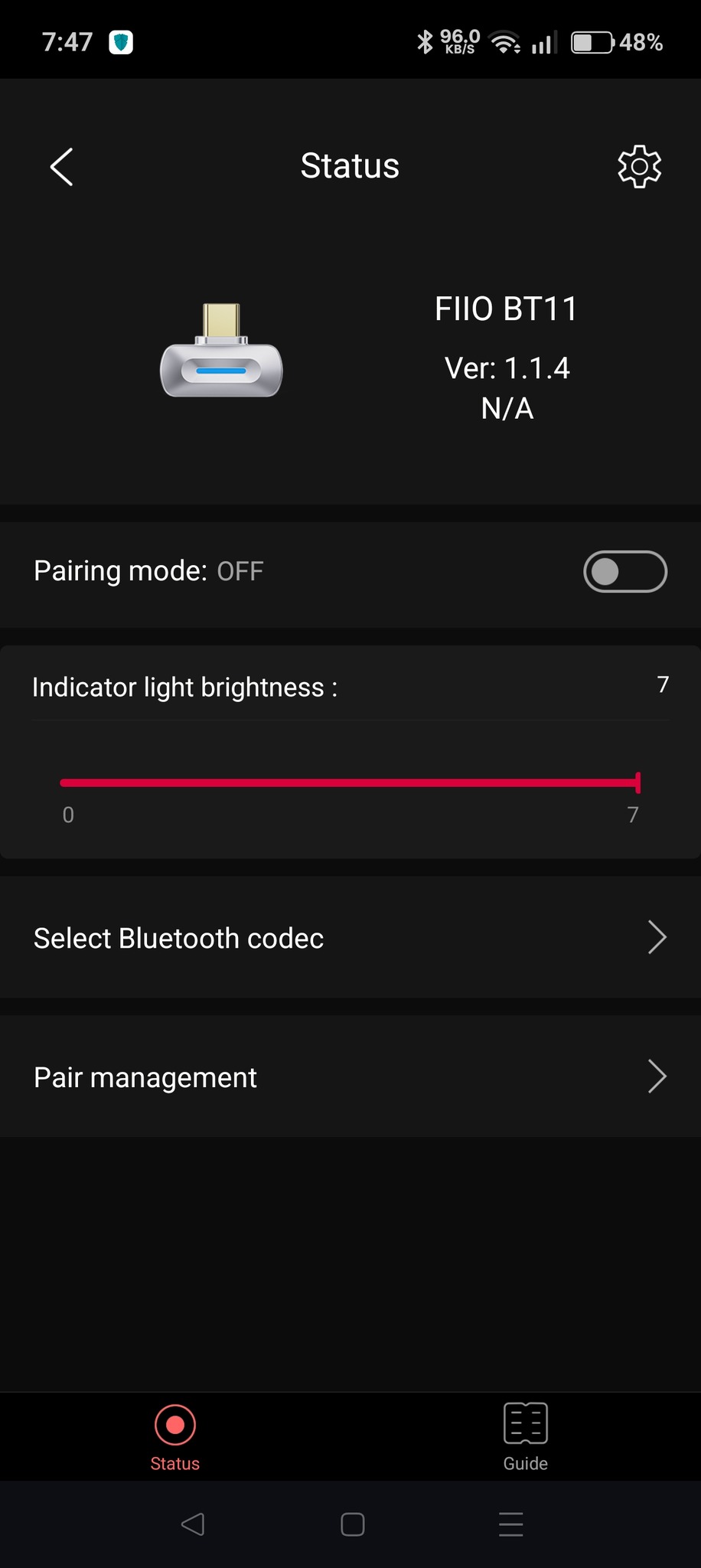Viewport: 701px width, 1568px height.
Task: Tap the Ver: 1.1.4 firmware text
Action: [507, 368]
